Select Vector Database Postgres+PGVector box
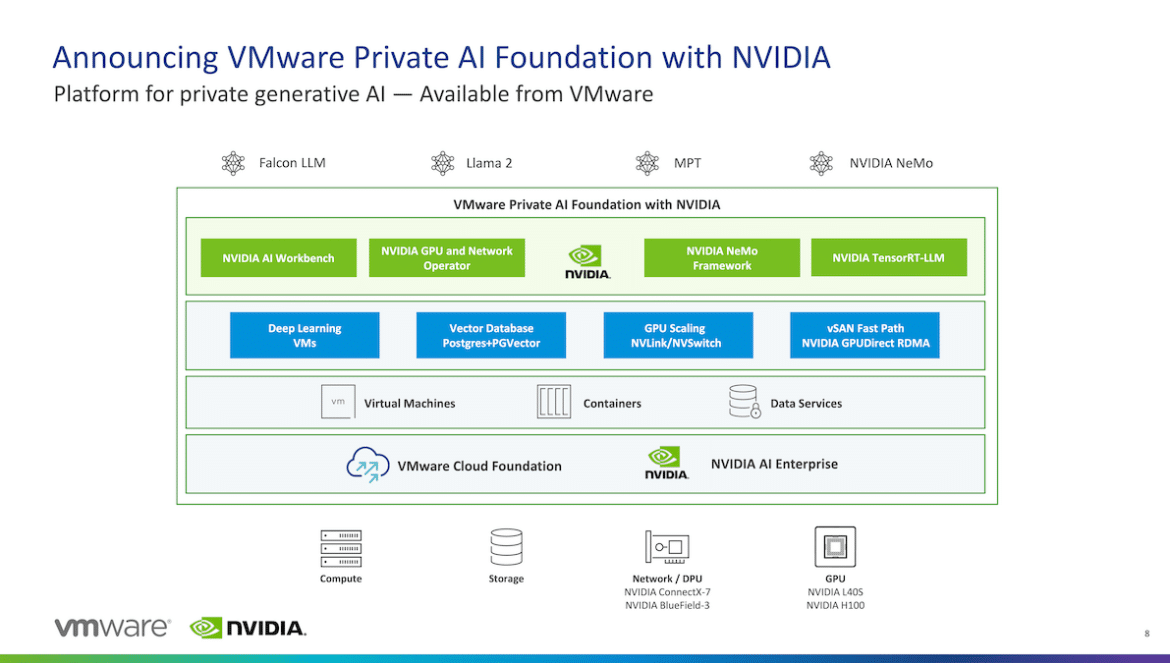This screenshot has height=663, width=1170. tap(491, 335)
